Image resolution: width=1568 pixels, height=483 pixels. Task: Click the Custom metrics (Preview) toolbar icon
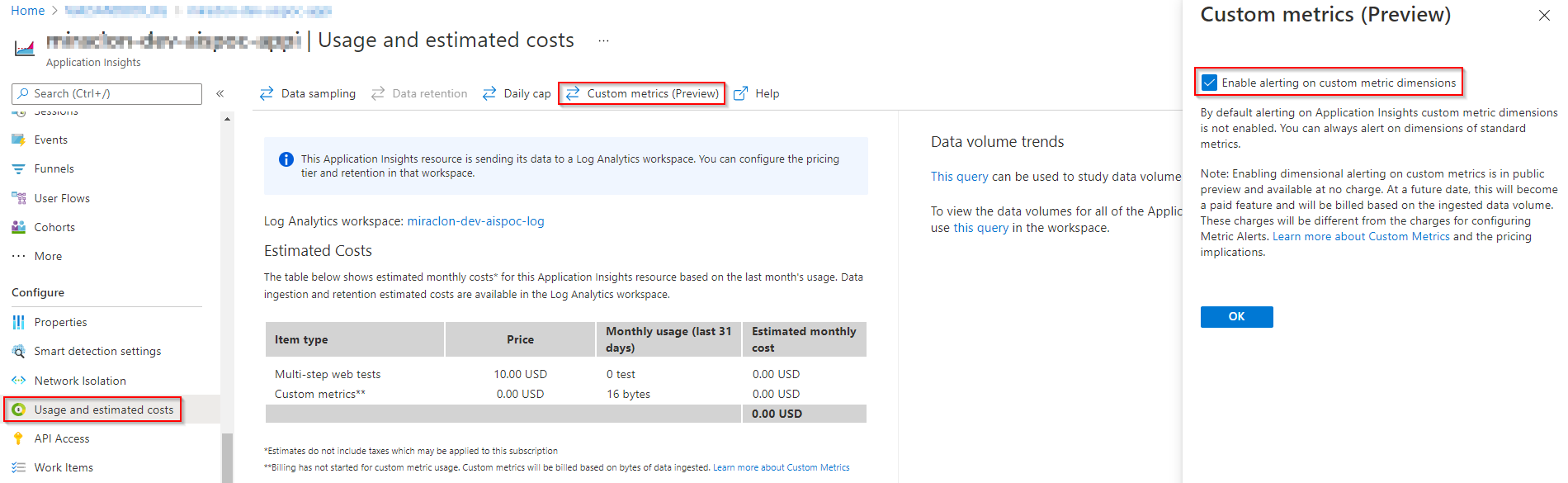(573, 93)
